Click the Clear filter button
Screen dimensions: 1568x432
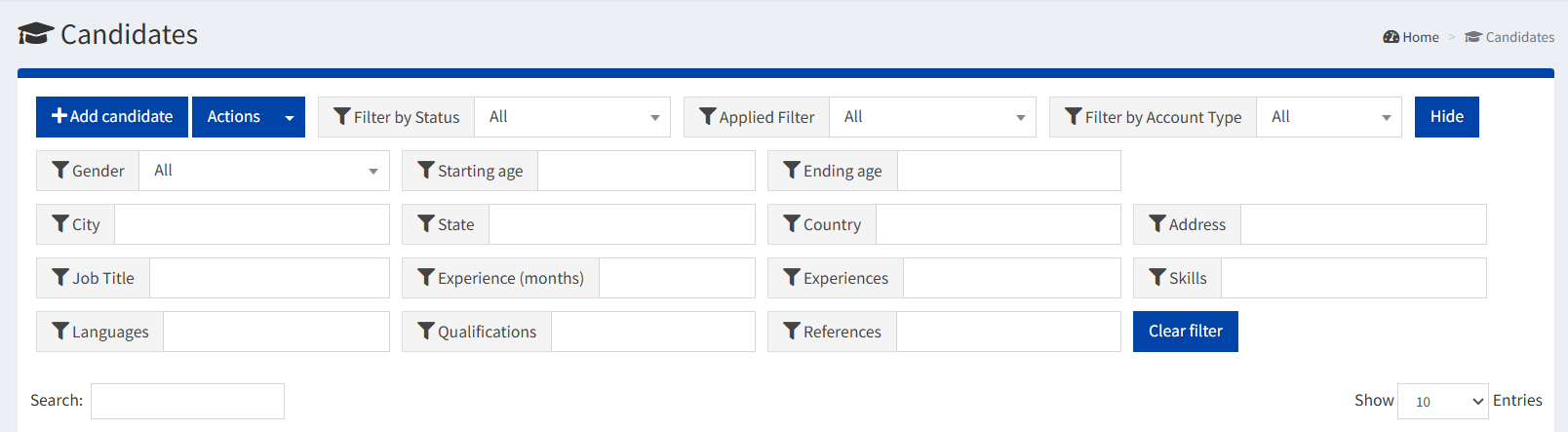[x=1186, y=332]
